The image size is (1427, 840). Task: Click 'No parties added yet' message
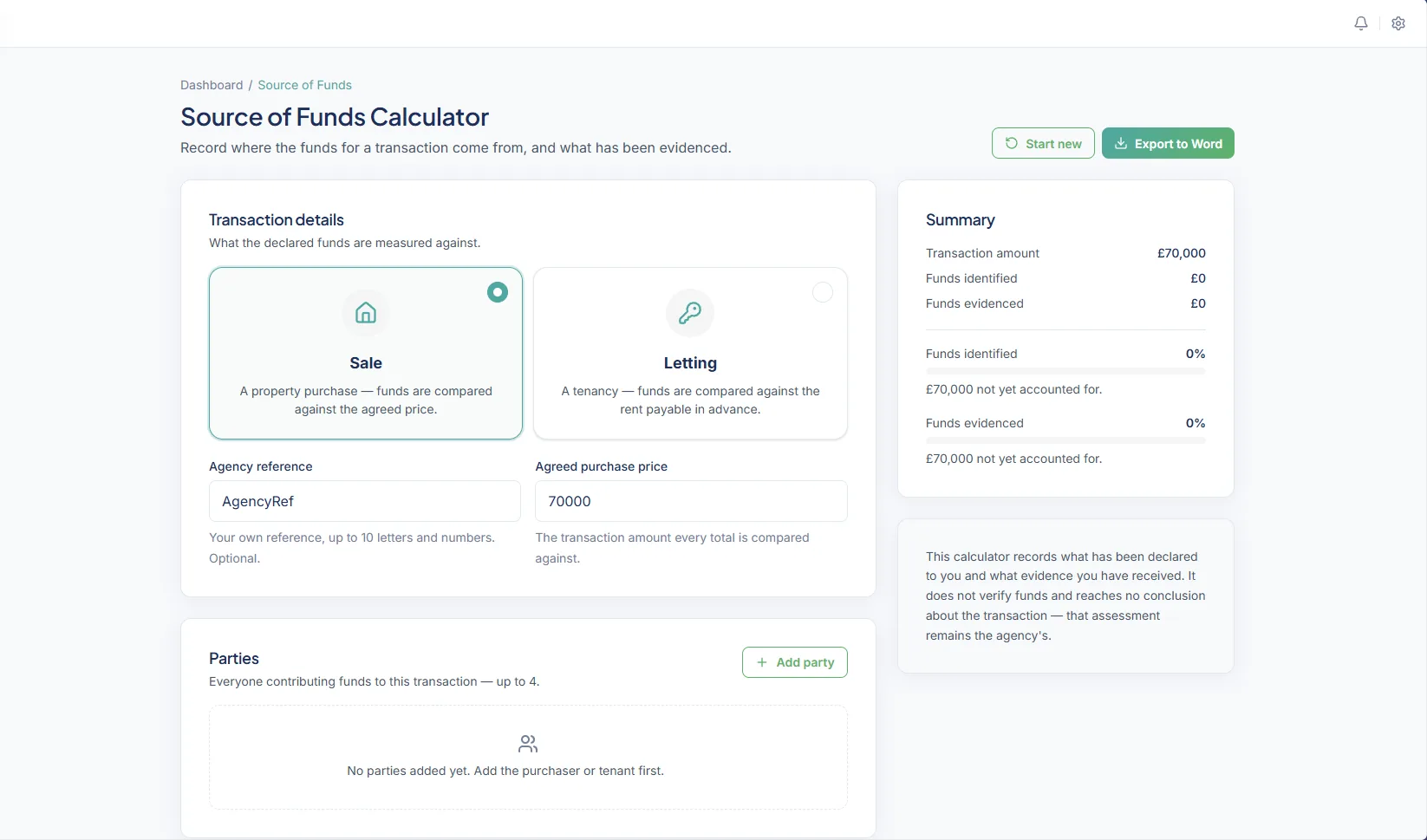505,771
